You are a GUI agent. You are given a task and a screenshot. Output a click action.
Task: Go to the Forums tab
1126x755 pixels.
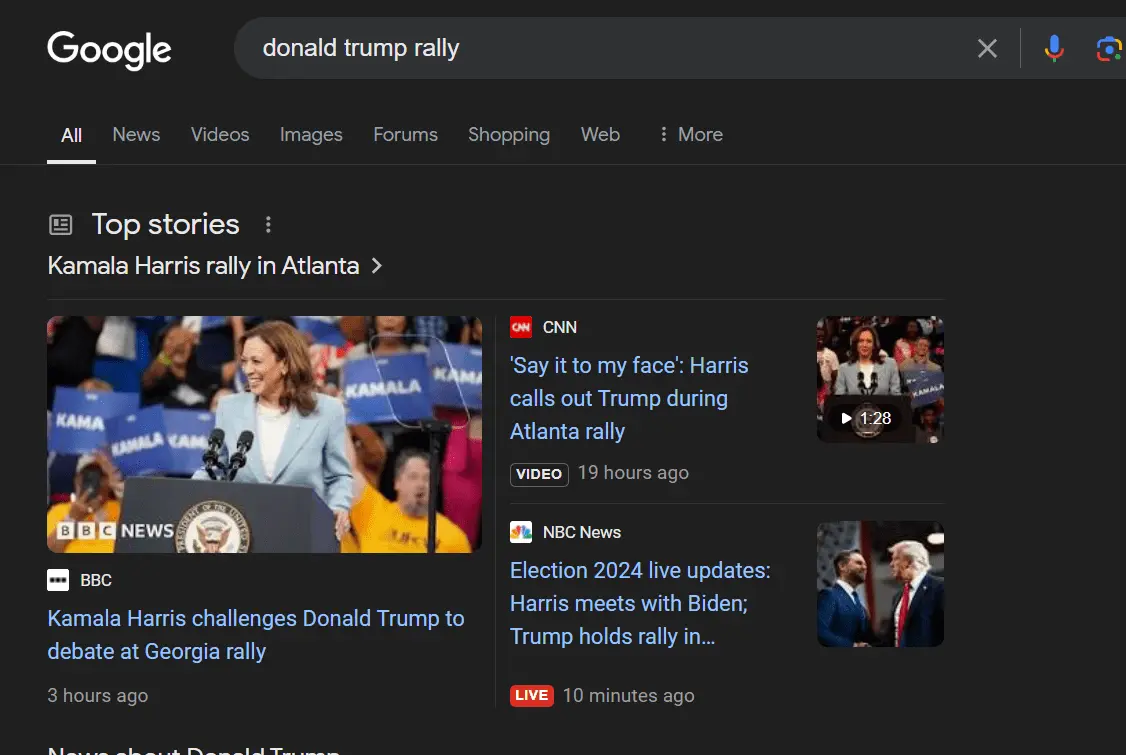[x=405, y=134]
